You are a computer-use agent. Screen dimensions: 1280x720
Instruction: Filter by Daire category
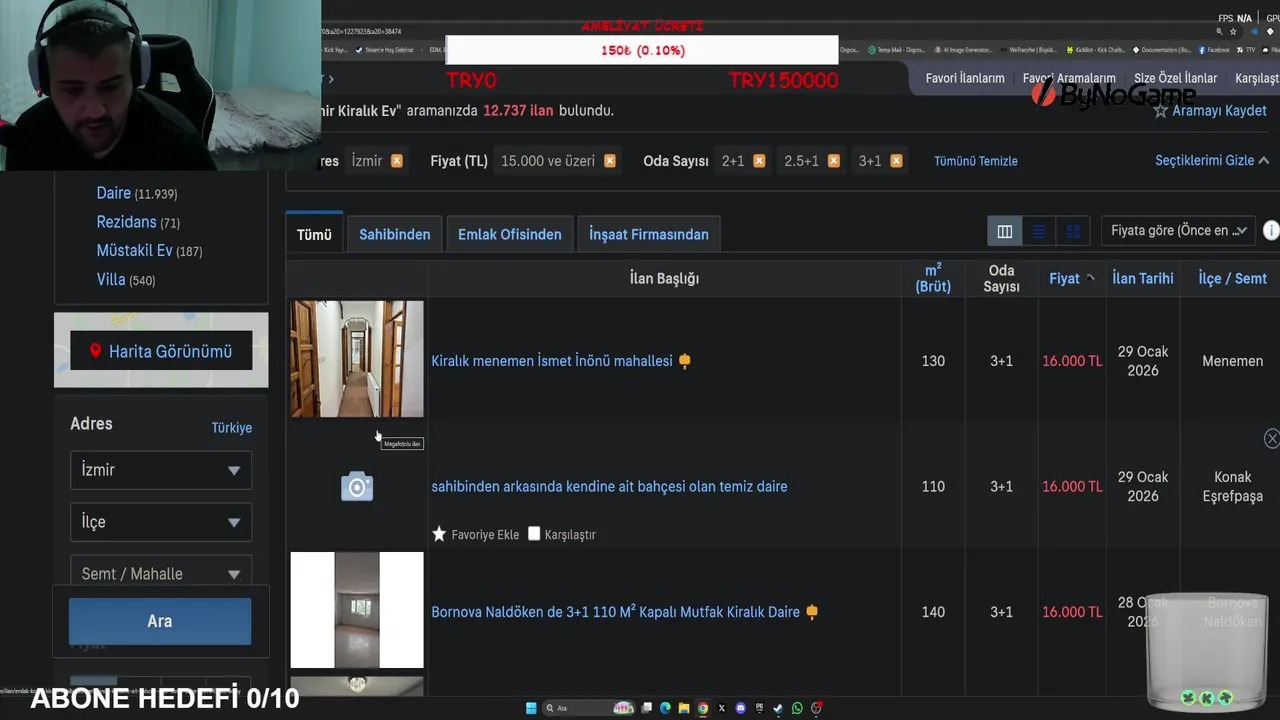pos(113,193)
